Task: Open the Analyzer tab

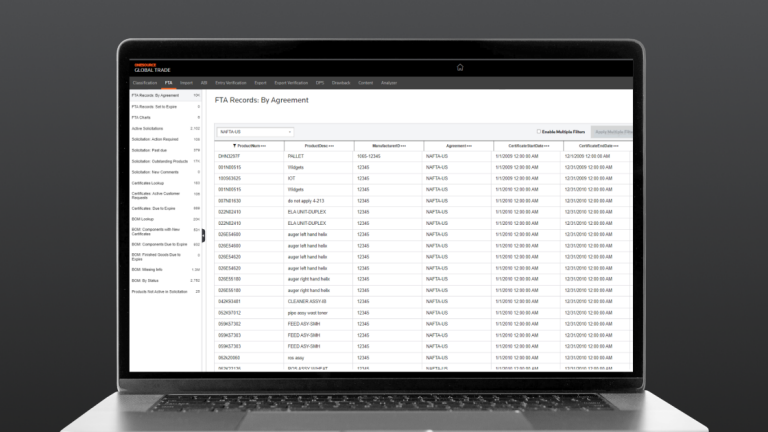Action: (x=389, y=82)
